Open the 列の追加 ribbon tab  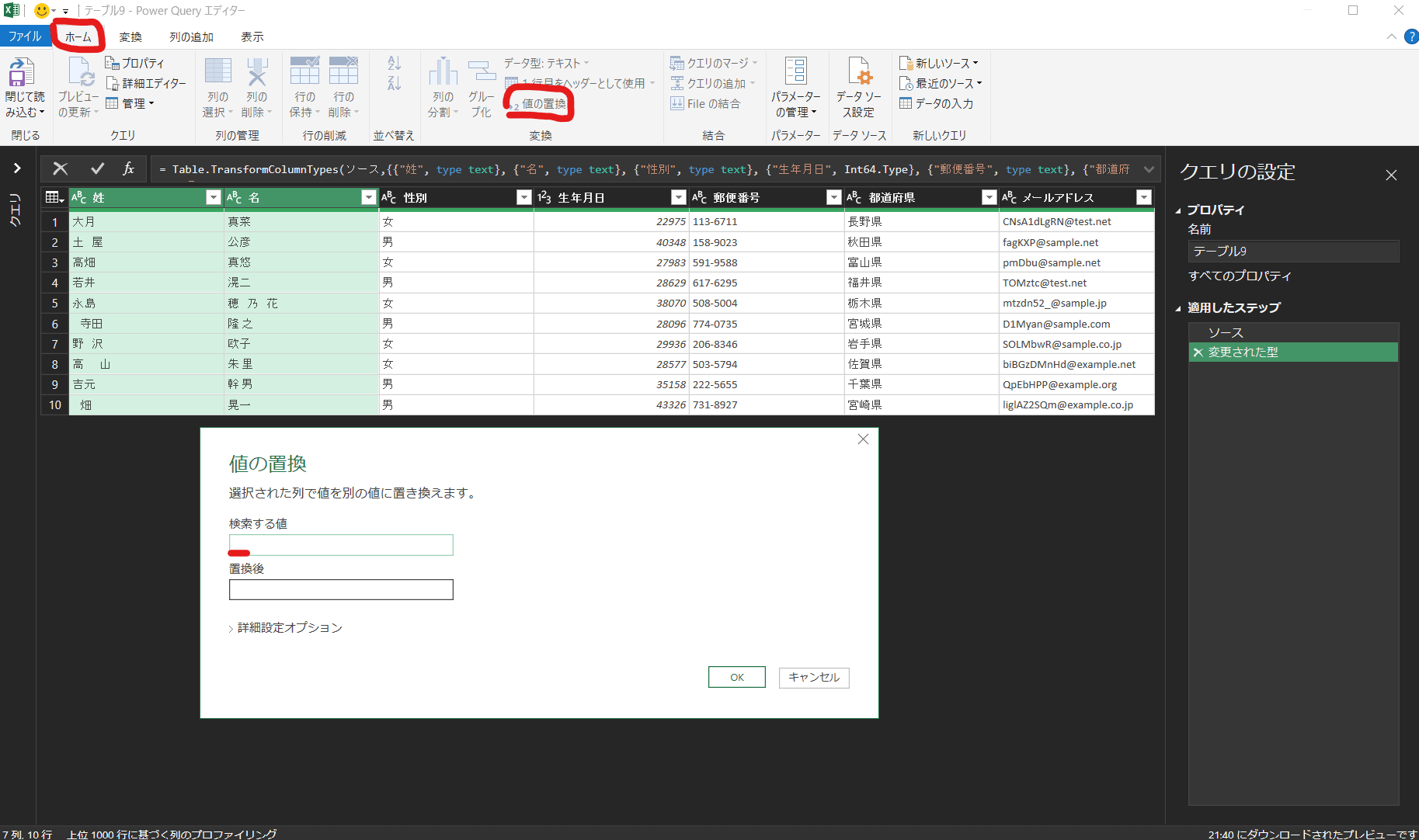click(x=191, y=37)
